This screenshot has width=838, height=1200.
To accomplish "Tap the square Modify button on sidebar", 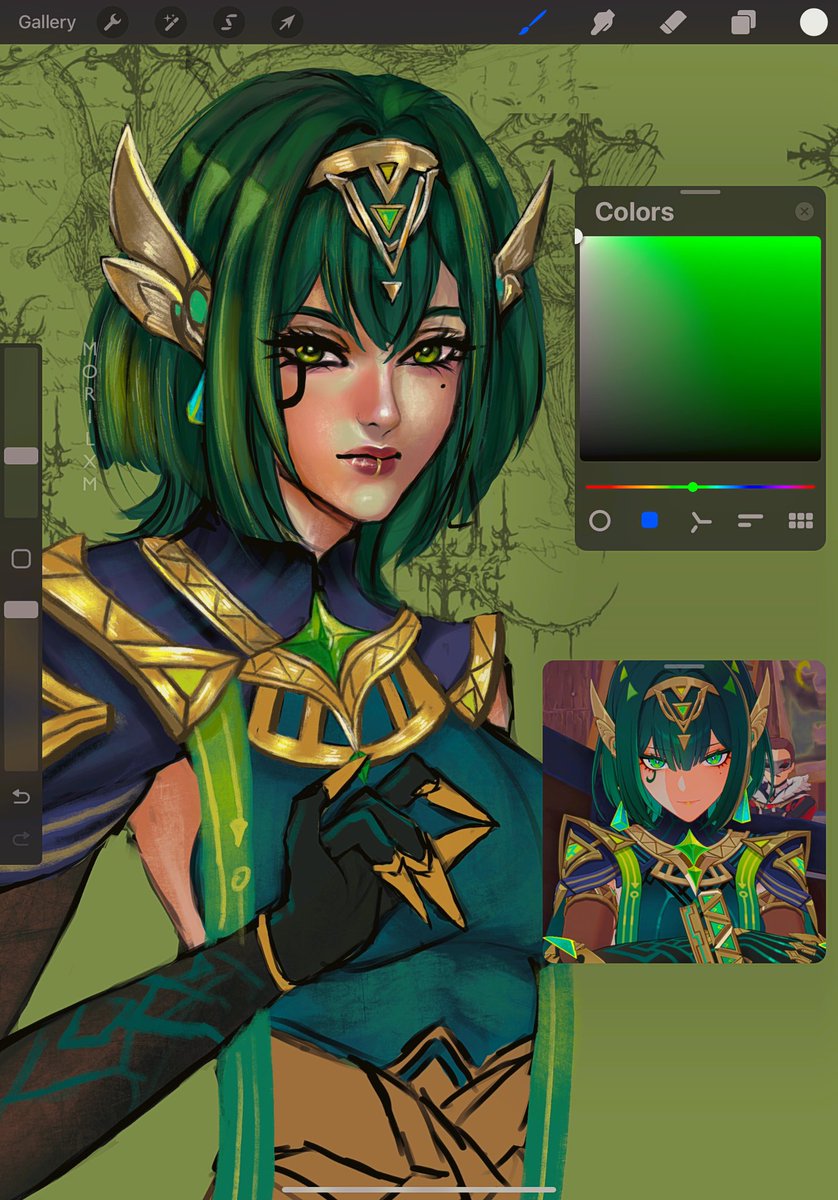I will (x=21, y=559).
